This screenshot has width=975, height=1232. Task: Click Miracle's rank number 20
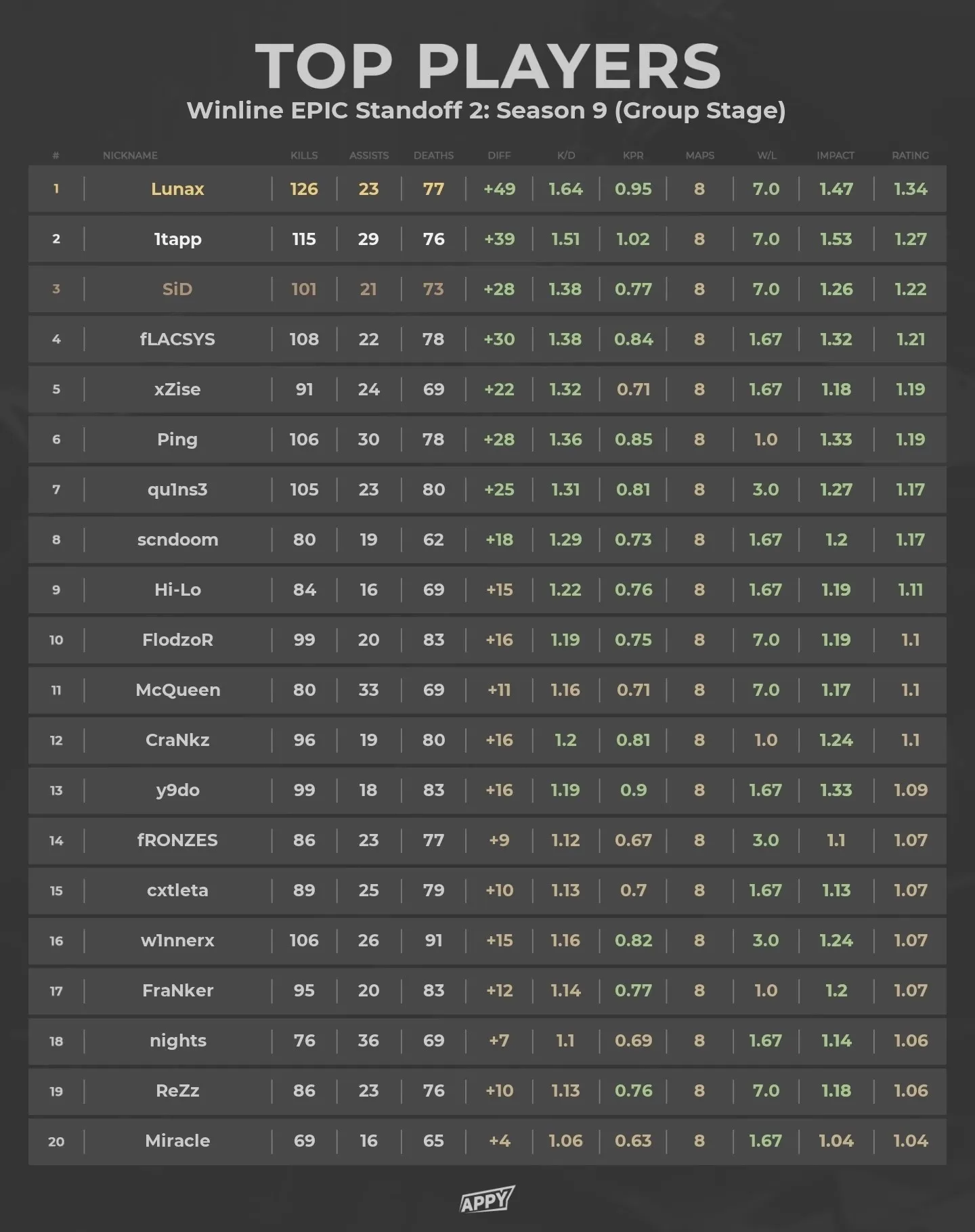(x=56, y=1141)
